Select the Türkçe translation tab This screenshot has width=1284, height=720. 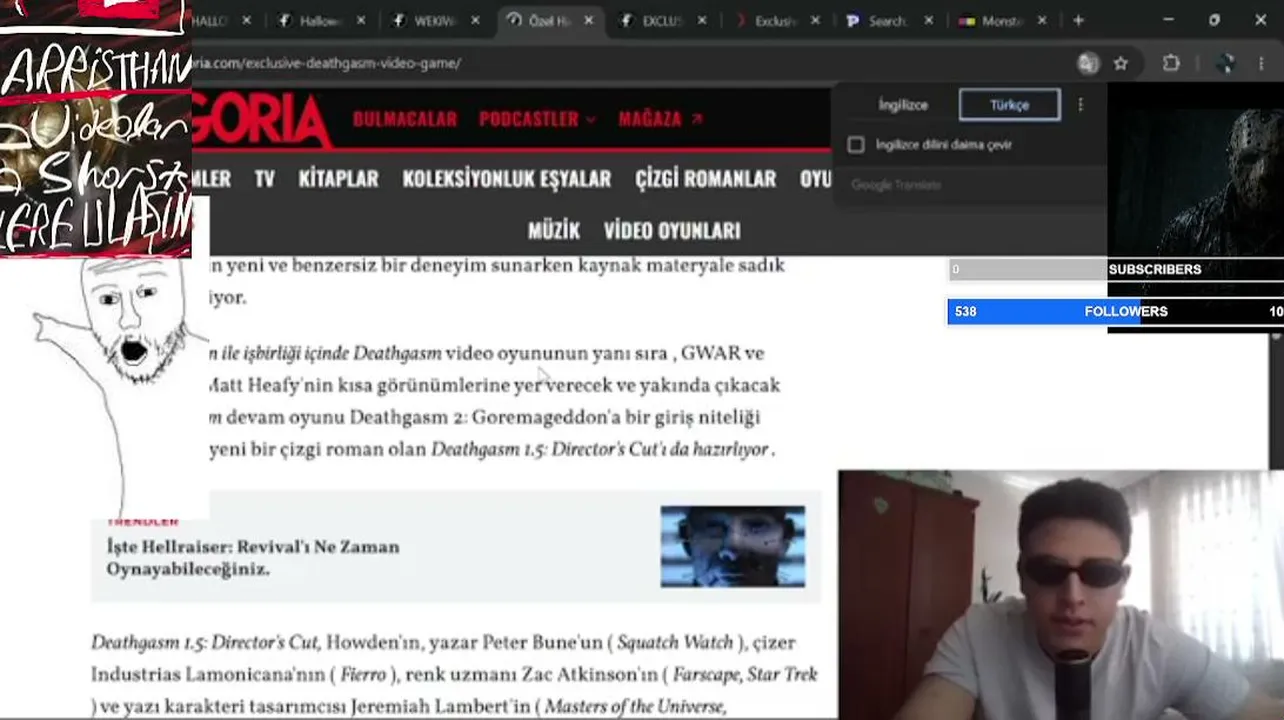click(1009, 105)
